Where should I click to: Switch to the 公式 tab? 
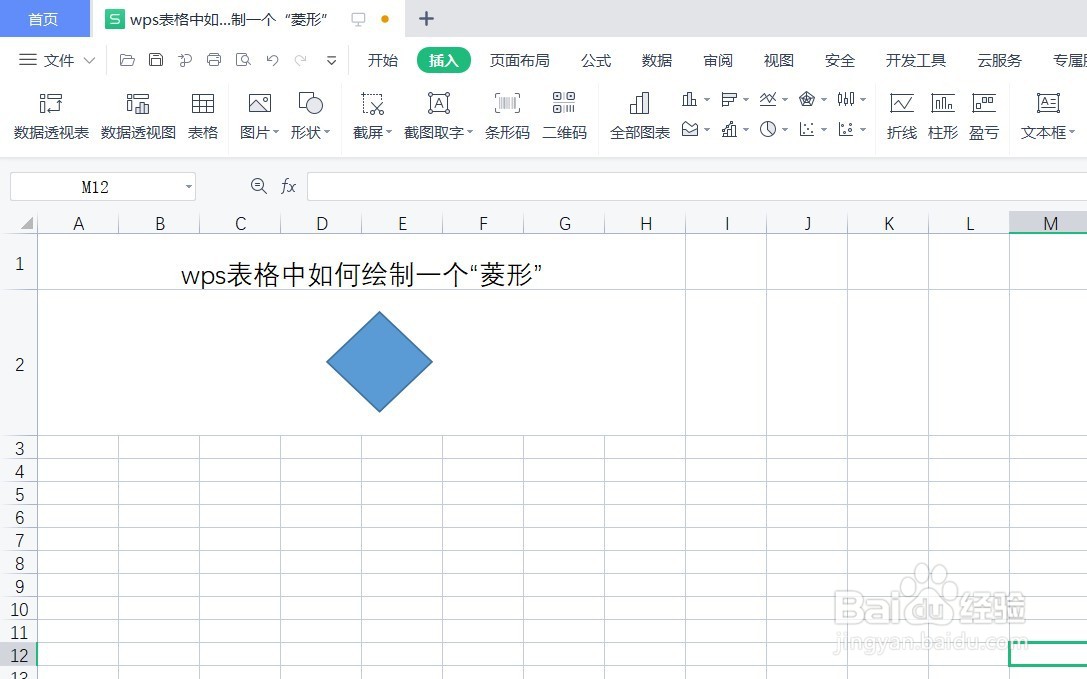[x=596, y=60]
